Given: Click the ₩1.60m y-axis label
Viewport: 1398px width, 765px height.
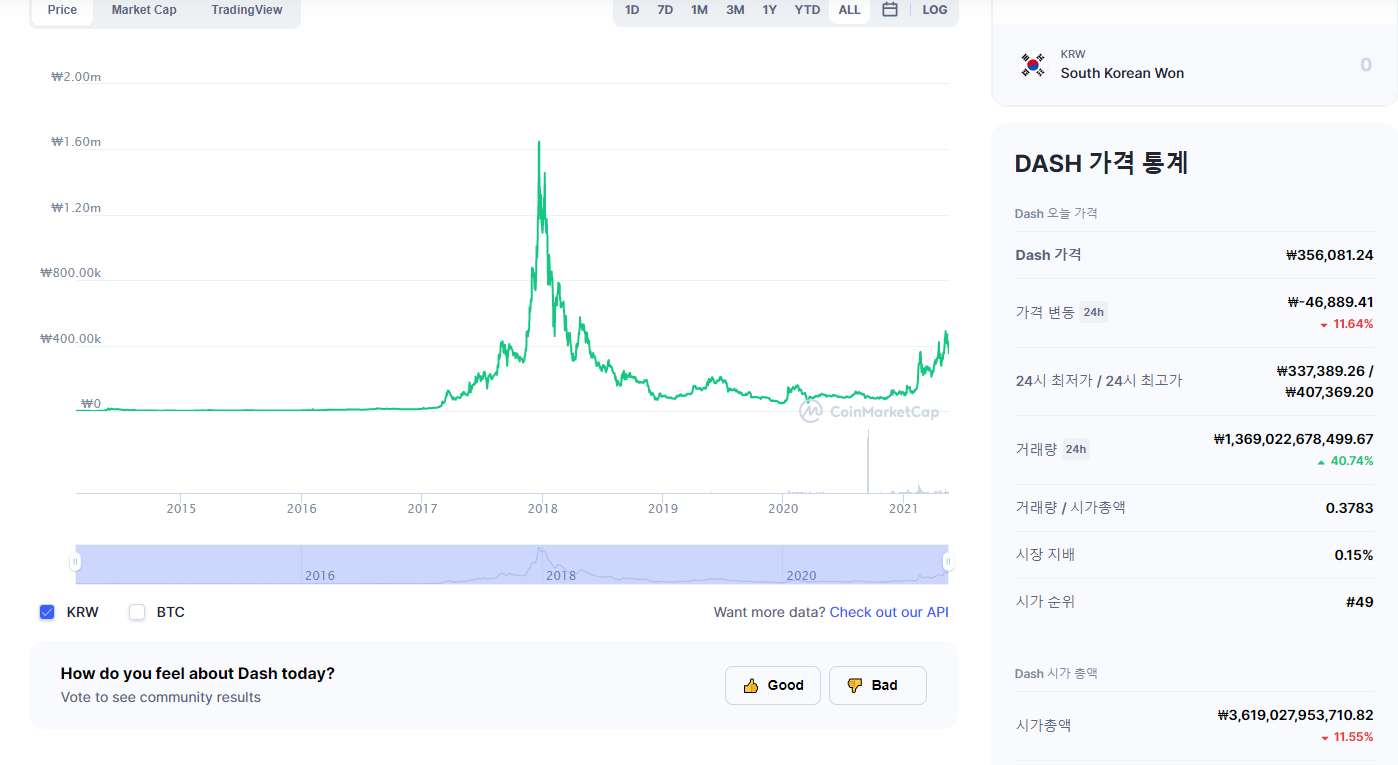Looking at the screenshot, I should pos(76,142).
